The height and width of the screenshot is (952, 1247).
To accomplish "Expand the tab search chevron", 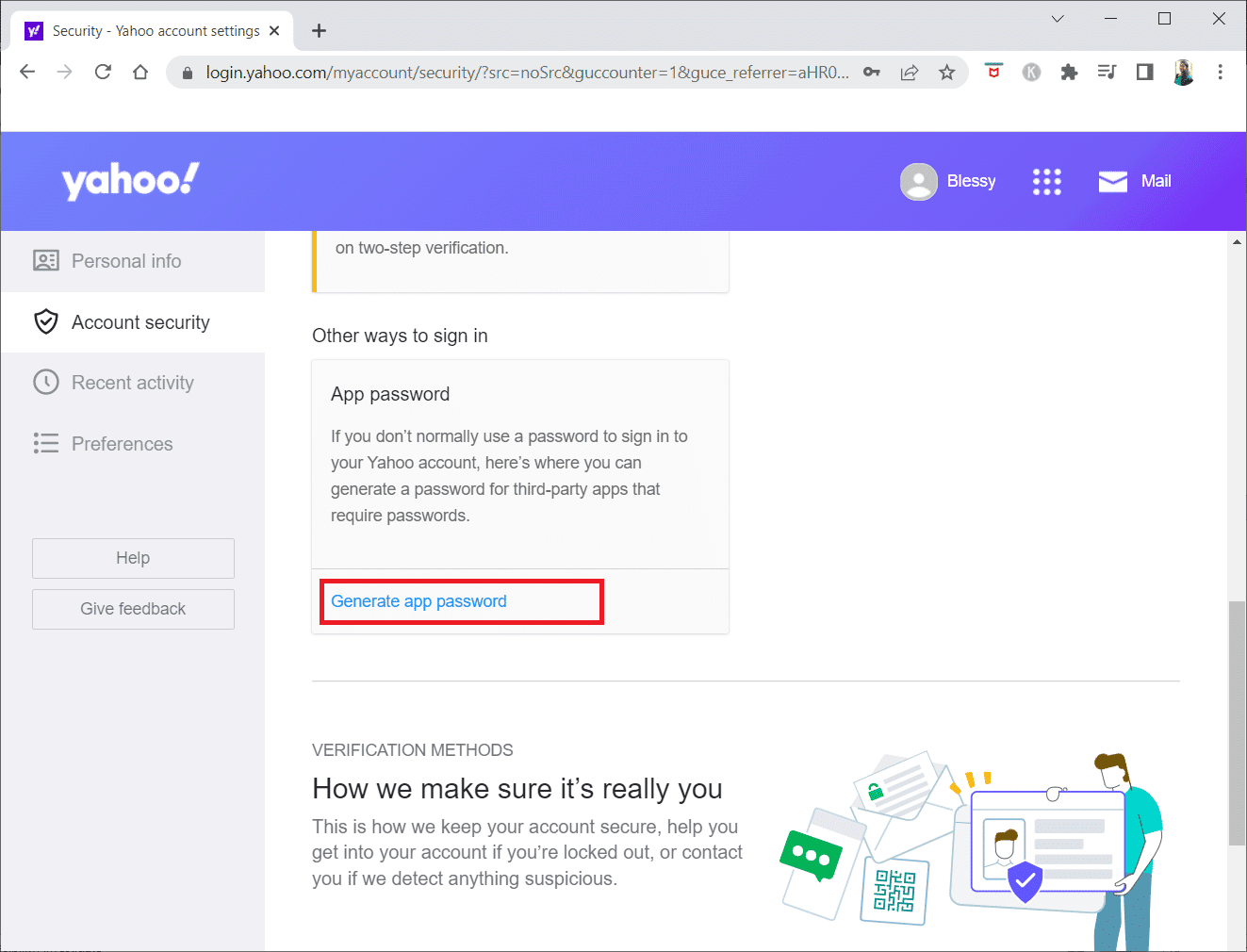I will pyautogui.click(x=1058, y=19).
